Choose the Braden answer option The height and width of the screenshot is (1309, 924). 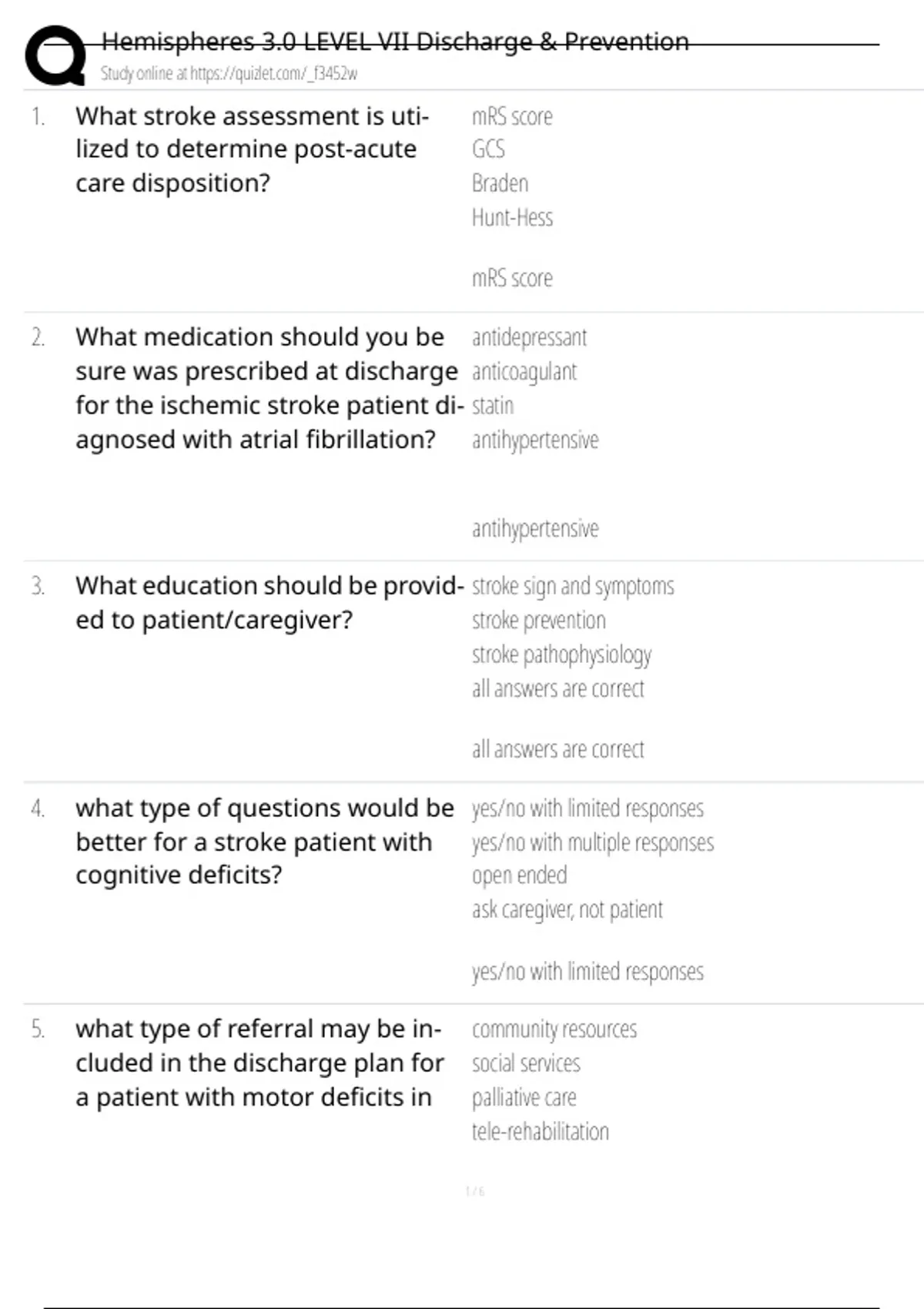pos(500,183)
